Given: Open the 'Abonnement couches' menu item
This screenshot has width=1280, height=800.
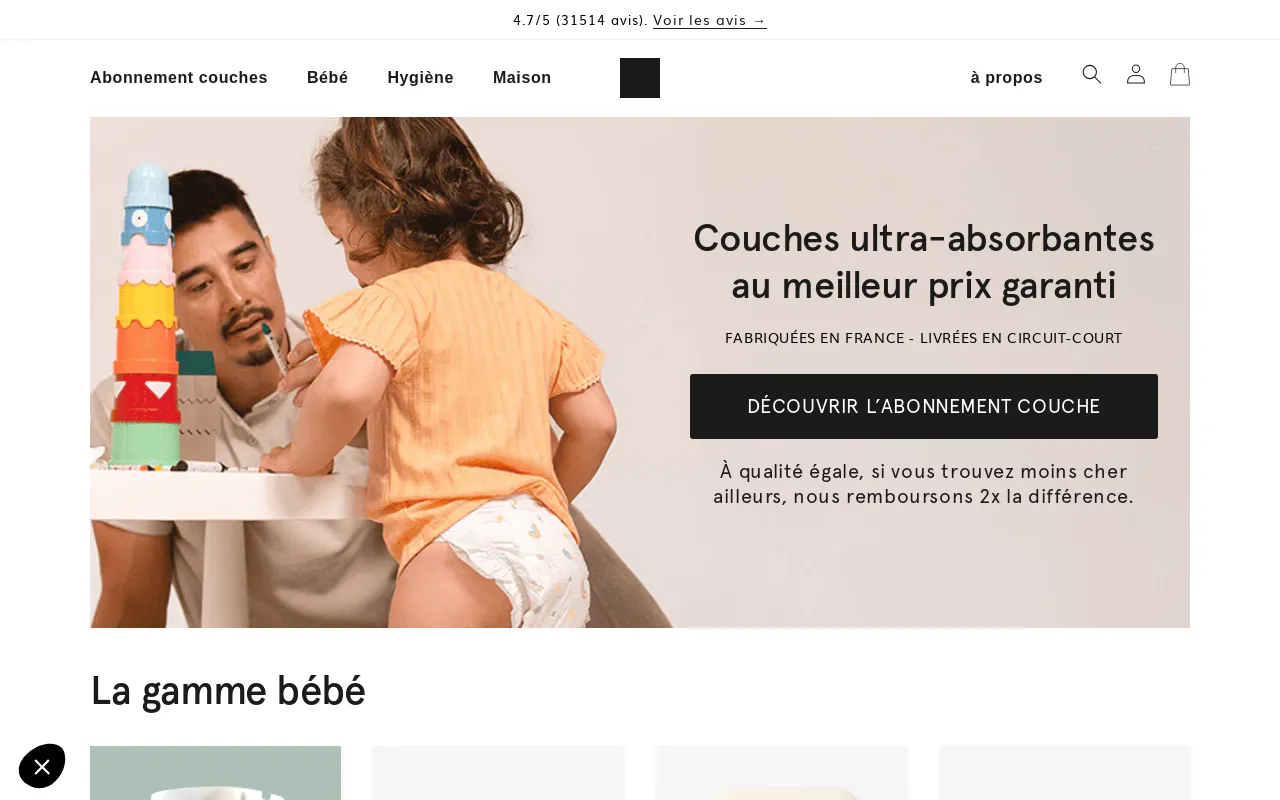Looking at the screenshot, I should tap(179, 78).
